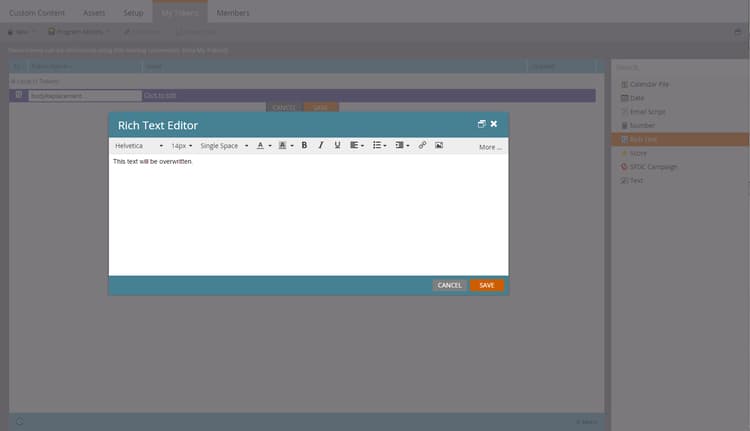Maximize the Rich Text Editor dialog
750x431 pixels.
[482, 124]
